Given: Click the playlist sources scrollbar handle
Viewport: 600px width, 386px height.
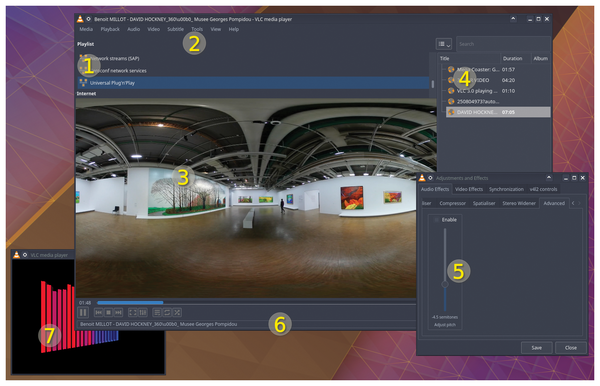Looking at the screenshot, I should (432, 84).
